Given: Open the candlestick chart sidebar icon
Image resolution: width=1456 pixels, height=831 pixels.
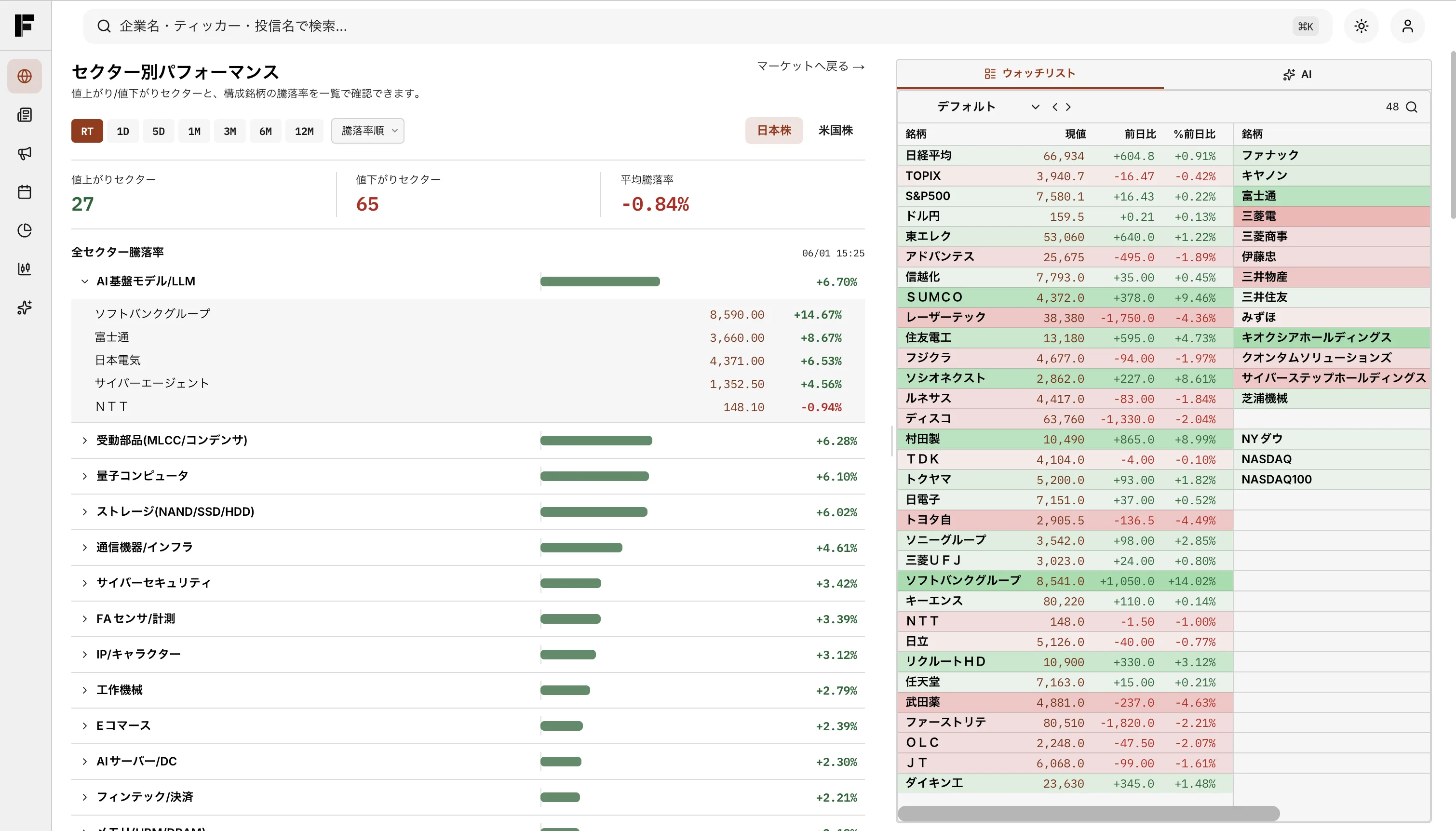Looking at the screenshot, I should click(25, 269).
